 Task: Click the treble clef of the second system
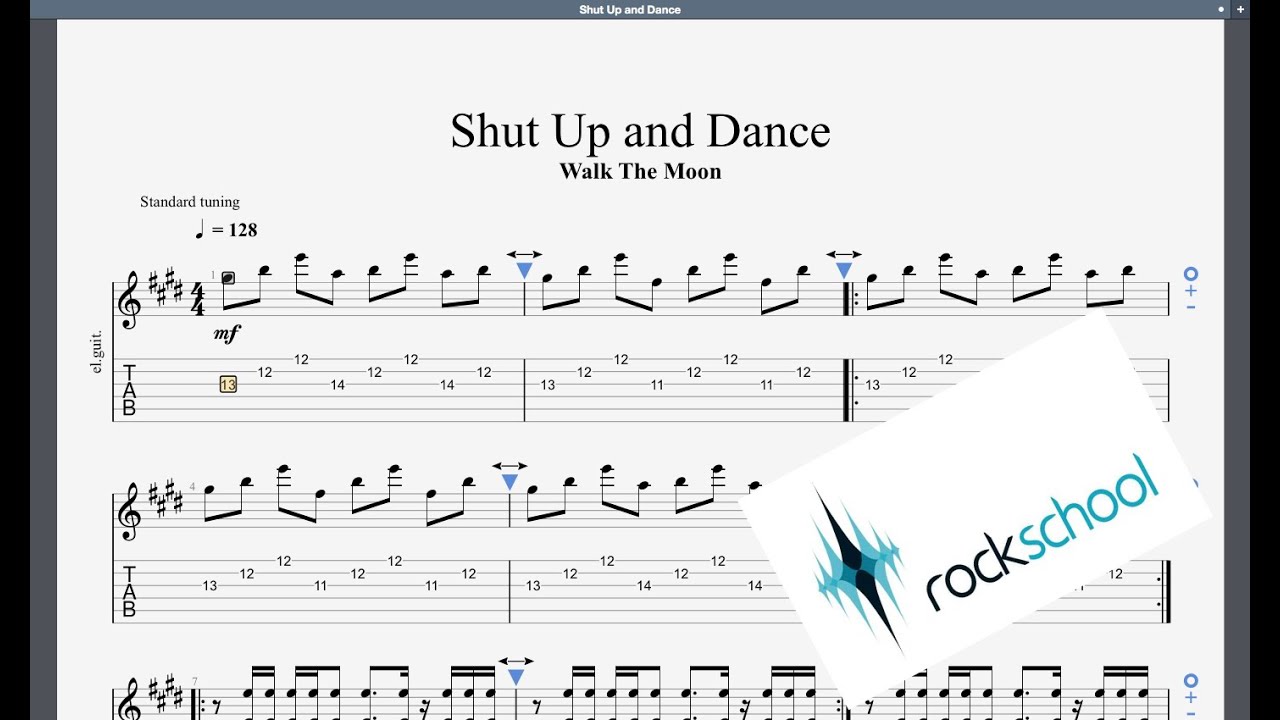129,512
